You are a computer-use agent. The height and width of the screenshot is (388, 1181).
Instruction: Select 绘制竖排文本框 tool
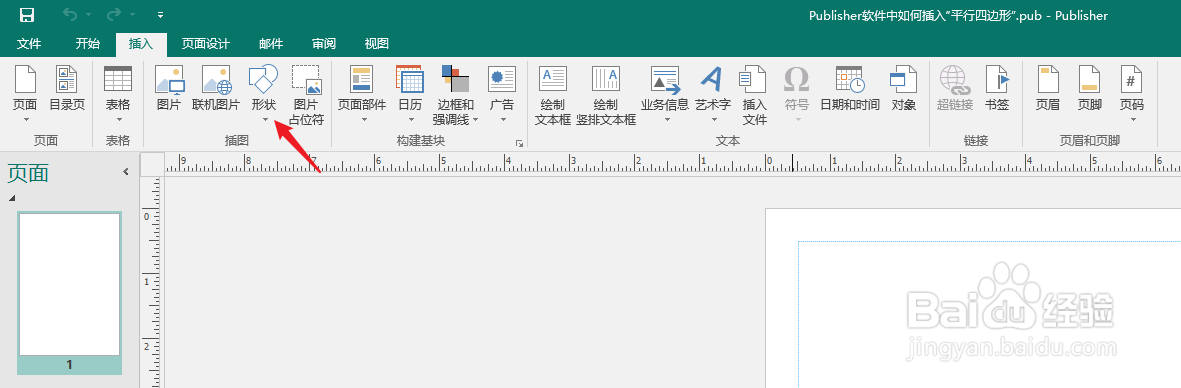click(x=606, y=94)
